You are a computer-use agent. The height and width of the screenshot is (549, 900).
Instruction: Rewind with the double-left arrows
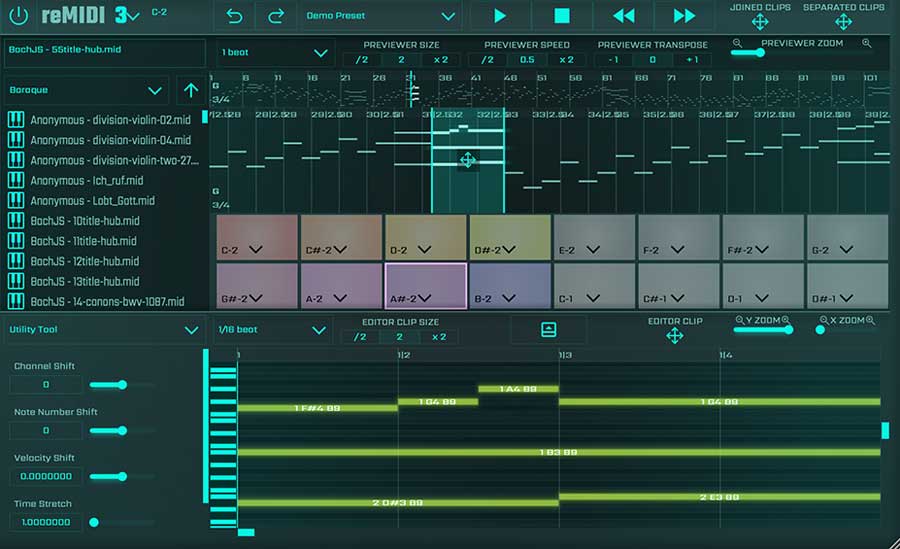pos(624,16)
